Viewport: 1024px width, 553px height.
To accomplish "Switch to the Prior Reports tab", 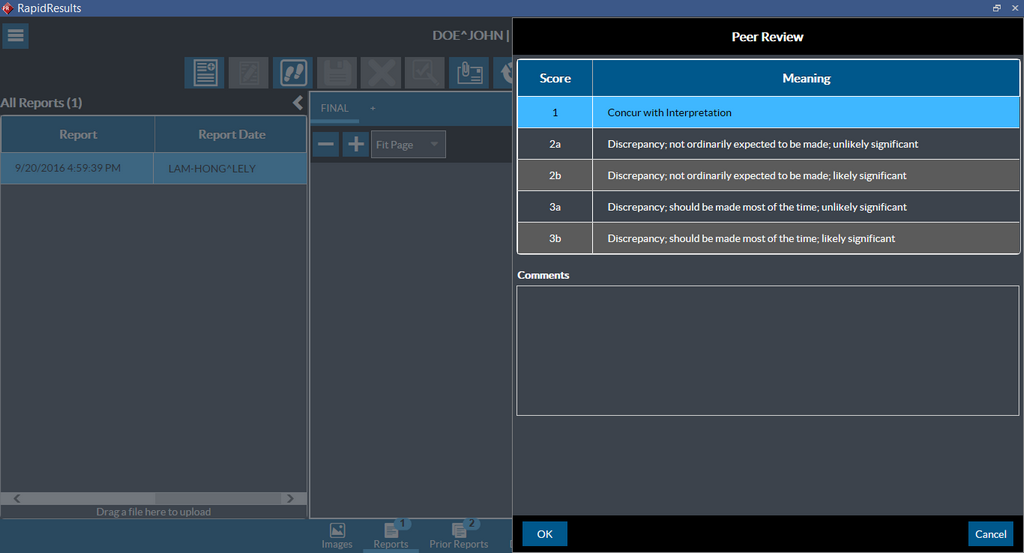I will [459, 535].
